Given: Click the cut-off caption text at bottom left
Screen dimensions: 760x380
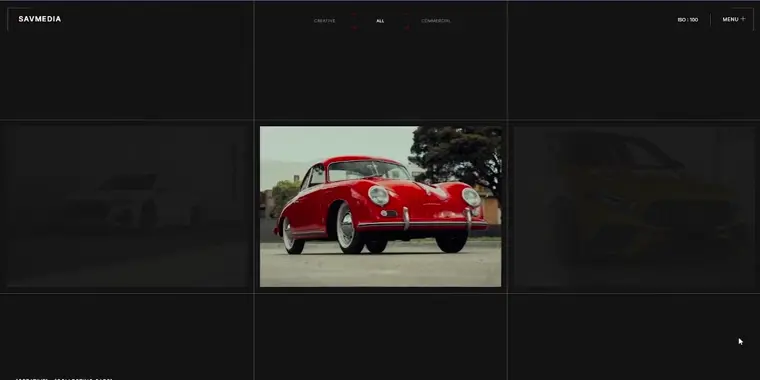Looking at the screenshot, I should 64,379.
